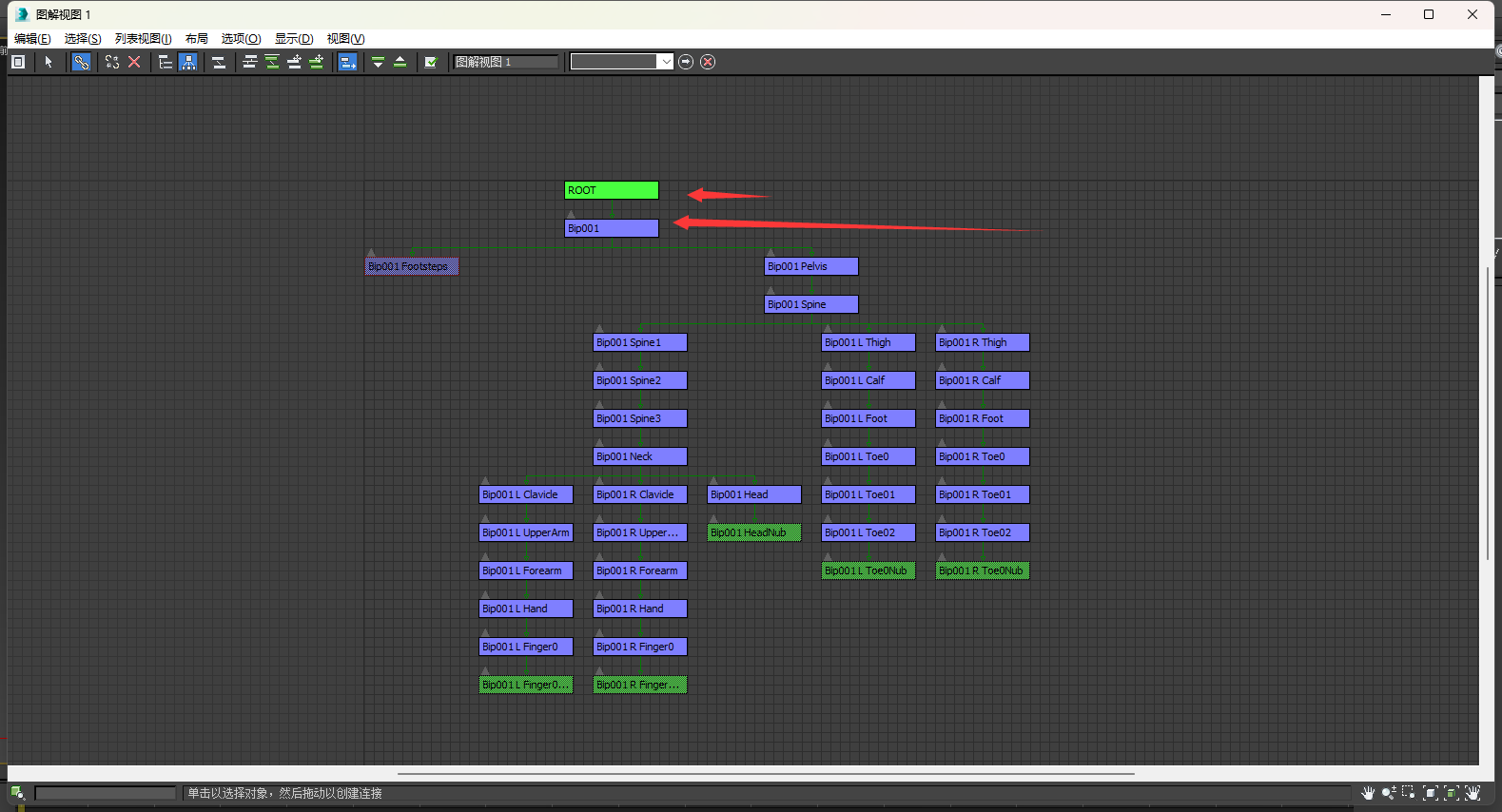This screenshot has height=812, width=1502.
Task: Click Zoom Extents icon
Action: 1431,793
